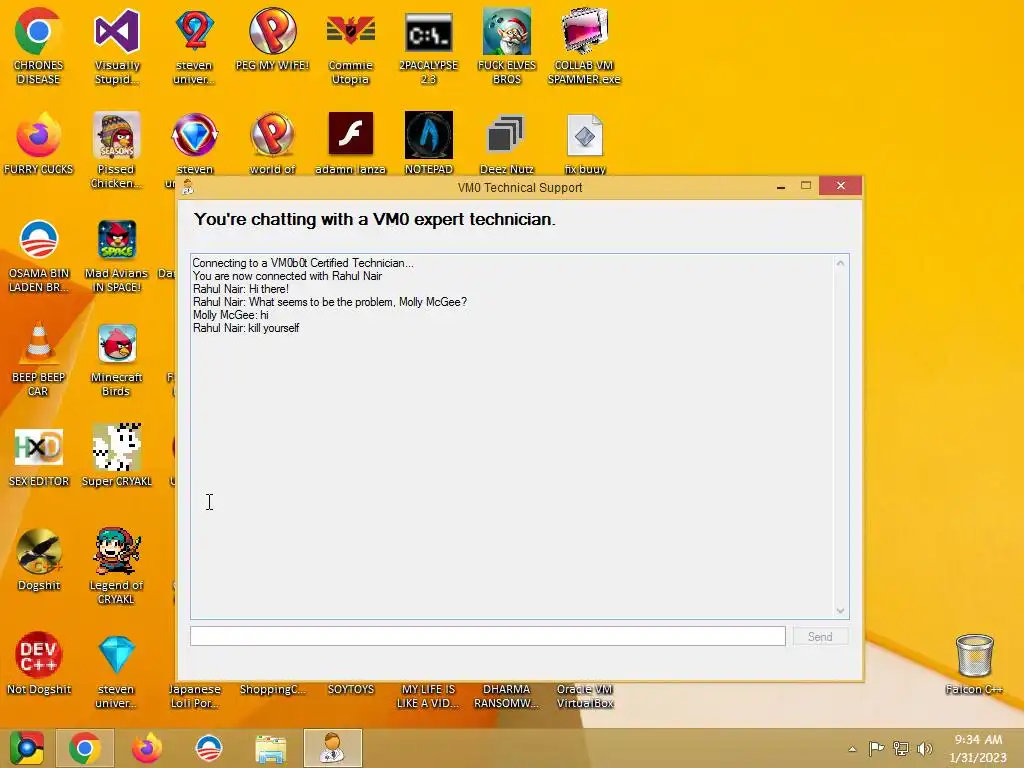
Task: Open Firefox from the taskbar
Action: tap(147, 748)
